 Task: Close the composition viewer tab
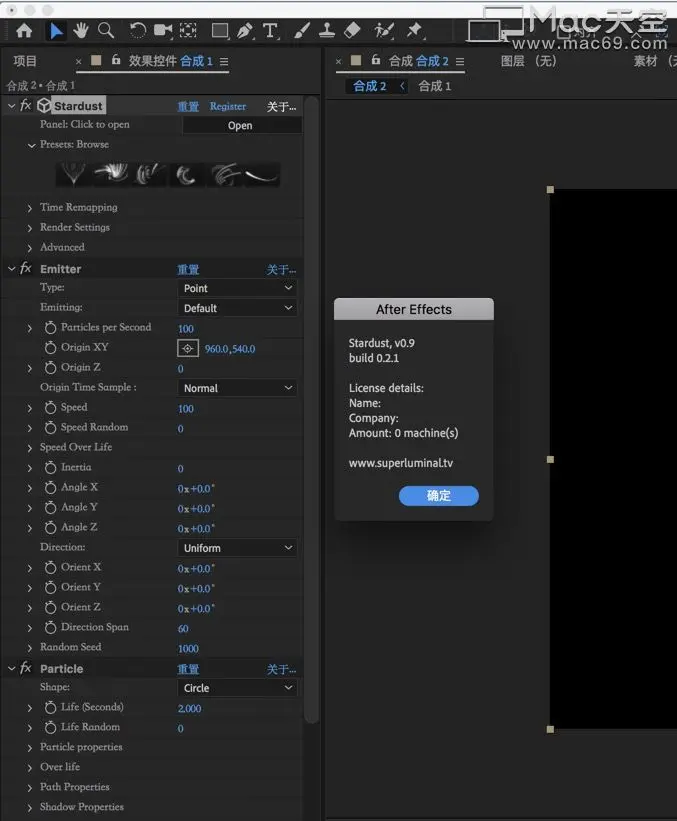338,62
